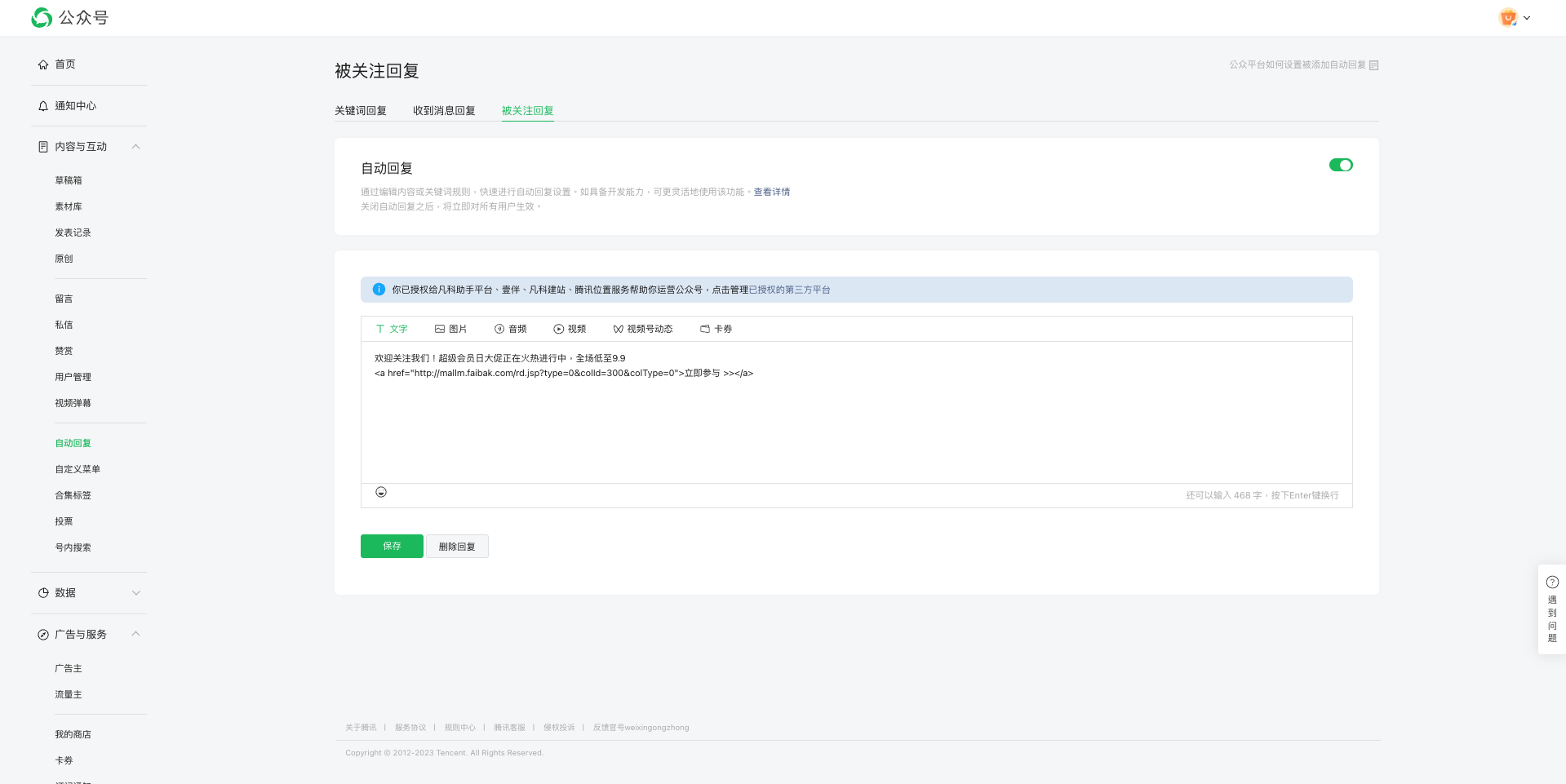The height and width of the screenshot is (784, 1566).
Task: Collapse the 内容与互动 sidebar section
Action: (135, 147)
